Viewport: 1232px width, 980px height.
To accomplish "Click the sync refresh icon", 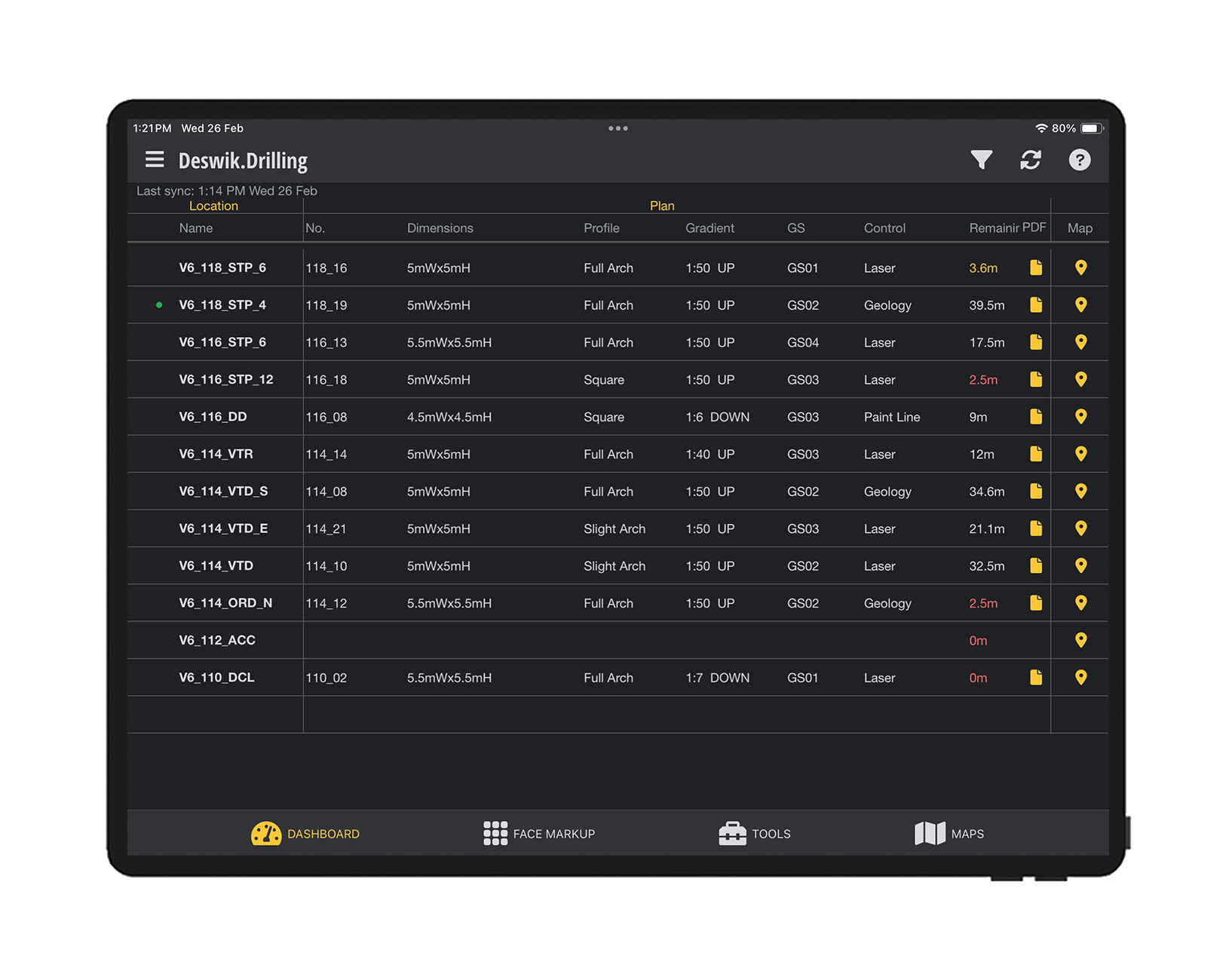I will [x=1031, y=160].
